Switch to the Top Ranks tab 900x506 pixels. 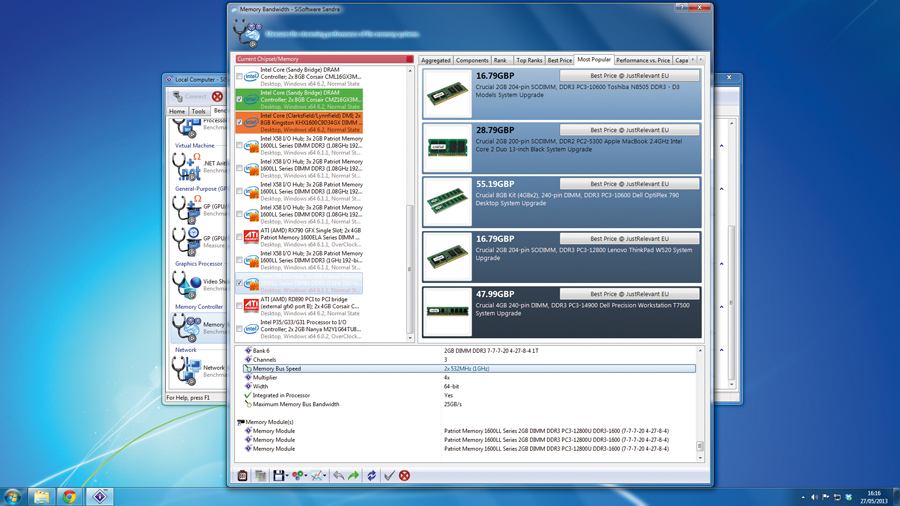(529, 60)
